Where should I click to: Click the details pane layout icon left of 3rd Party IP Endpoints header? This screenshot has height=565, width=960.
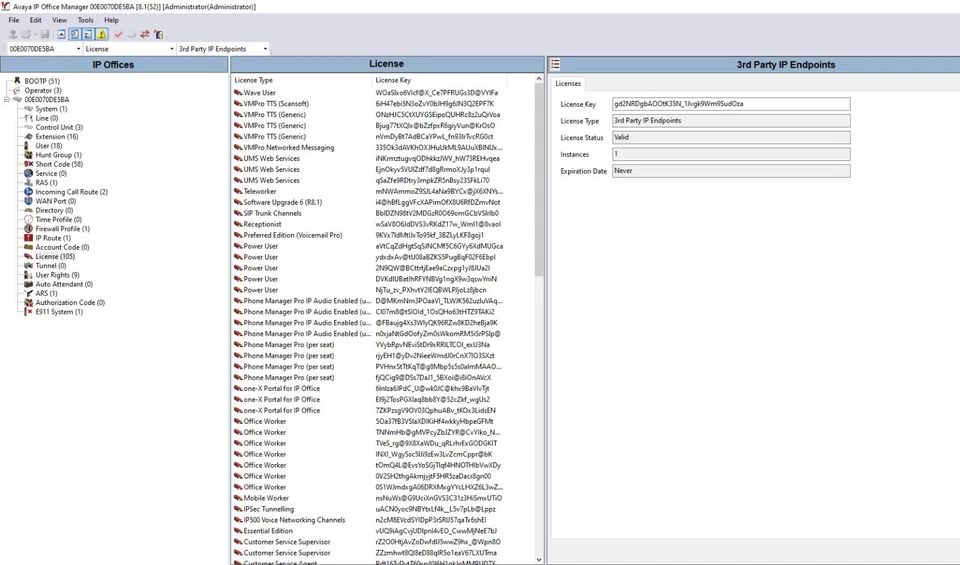pyautogui.click(x=555, y=64)
